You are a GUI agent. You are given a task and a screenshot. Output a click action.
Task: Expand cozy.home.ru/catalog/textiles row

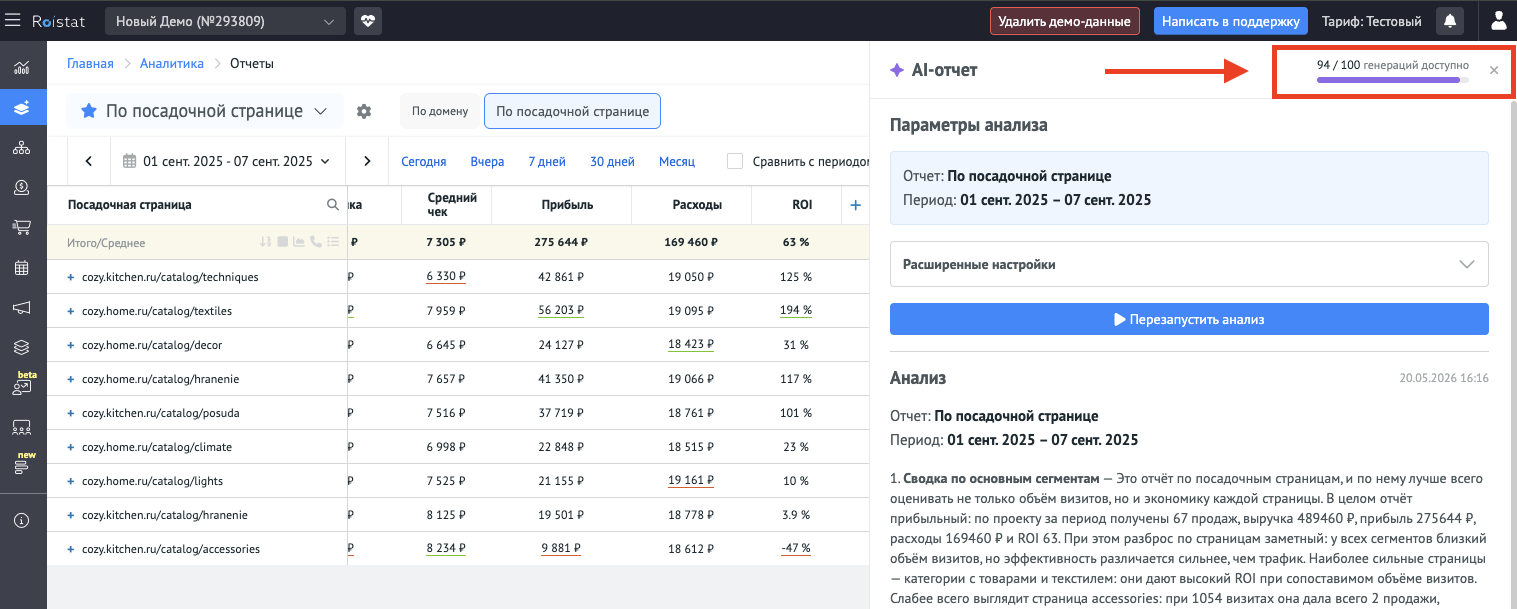click(71, 311)
